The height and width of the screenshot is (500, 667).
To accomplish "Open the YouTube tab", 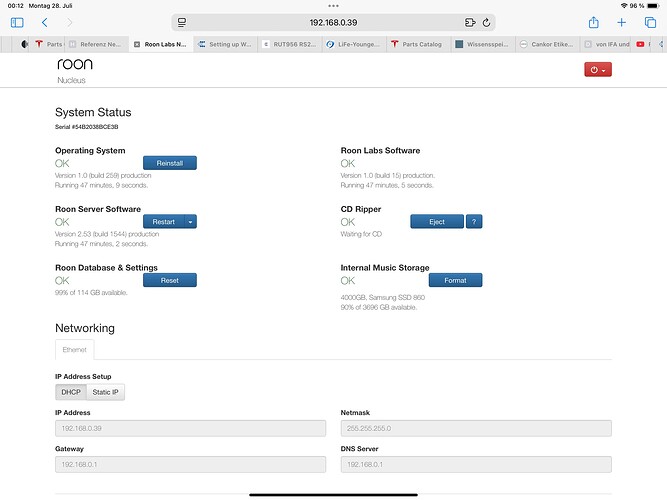I will (x=640, y=44).
